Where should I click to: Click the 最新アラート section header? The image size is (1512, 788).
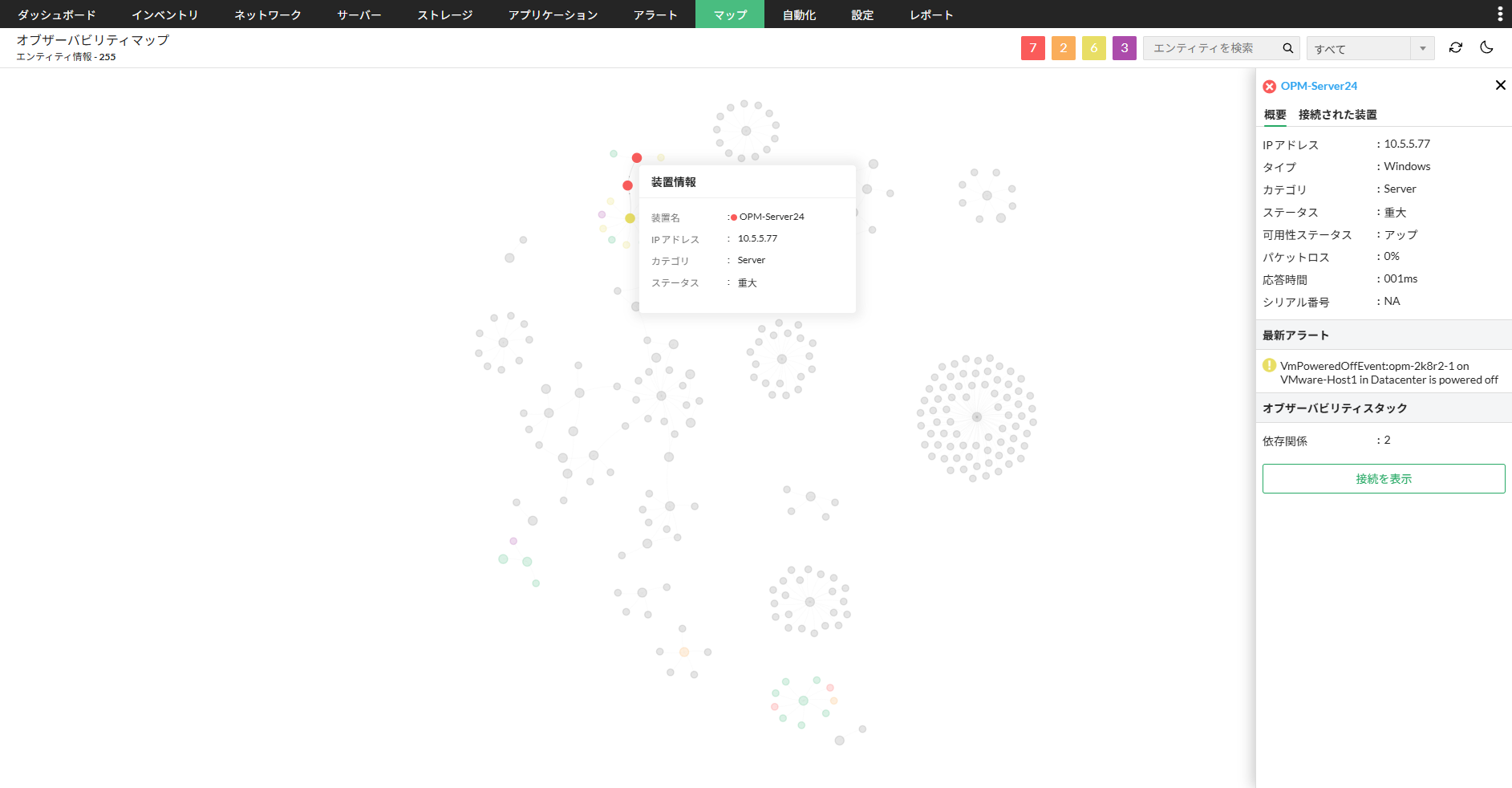[x=1384, y=335]
